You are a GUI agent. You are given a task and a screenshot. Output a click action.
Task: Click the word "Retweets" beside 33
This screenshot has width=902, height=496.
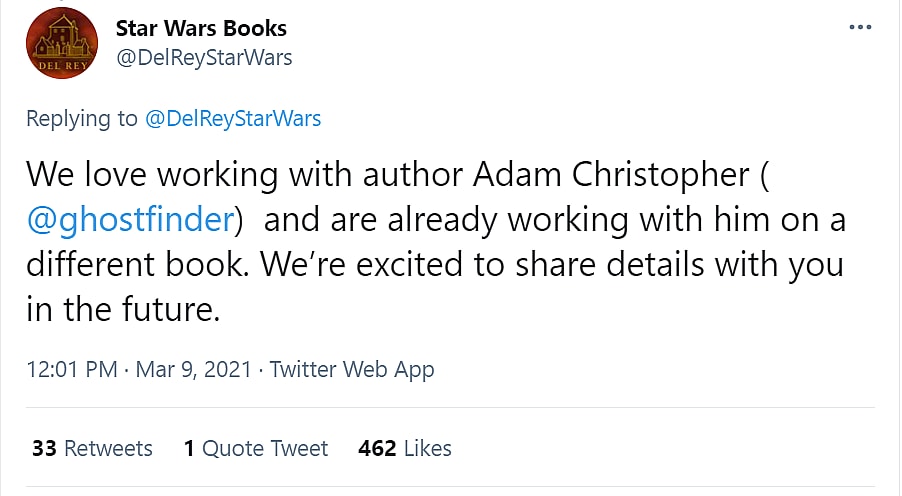(108, 448)
